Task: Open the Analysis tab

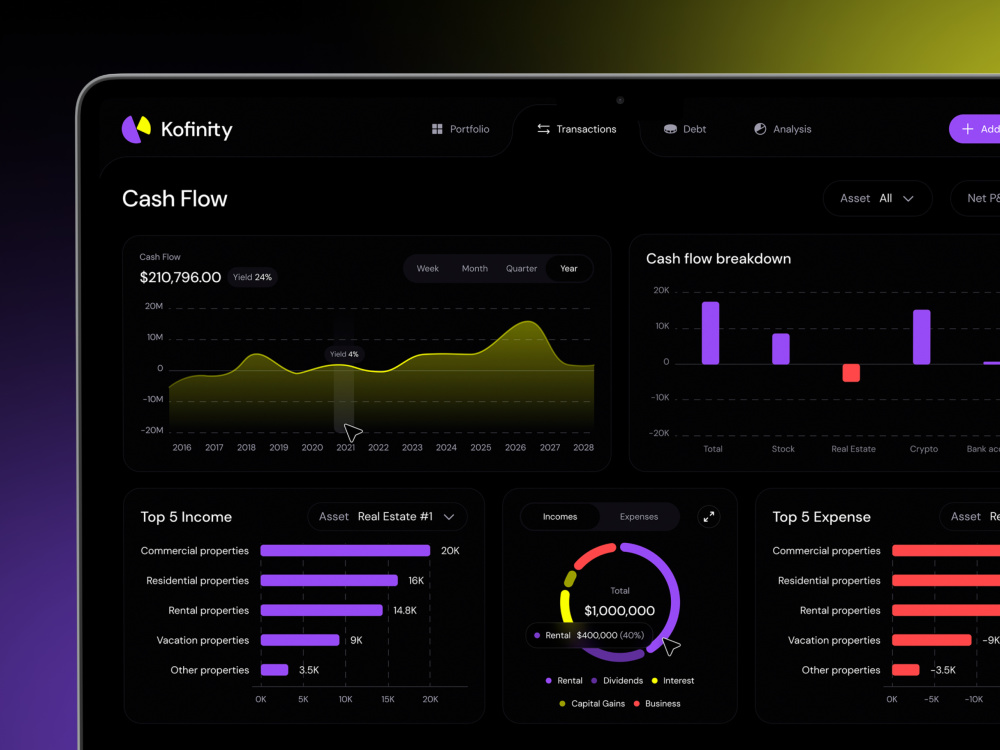Action: click(x=783, y=129)
